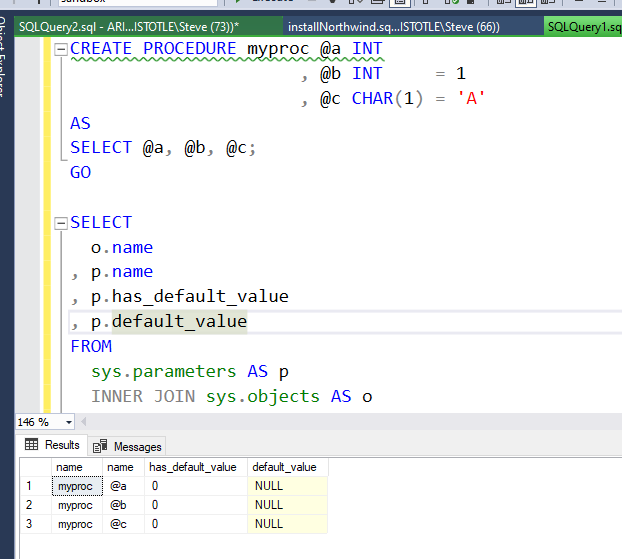
Task: Collapse the CREATE PROCEDURE code block
Action: tap(61, 48)
